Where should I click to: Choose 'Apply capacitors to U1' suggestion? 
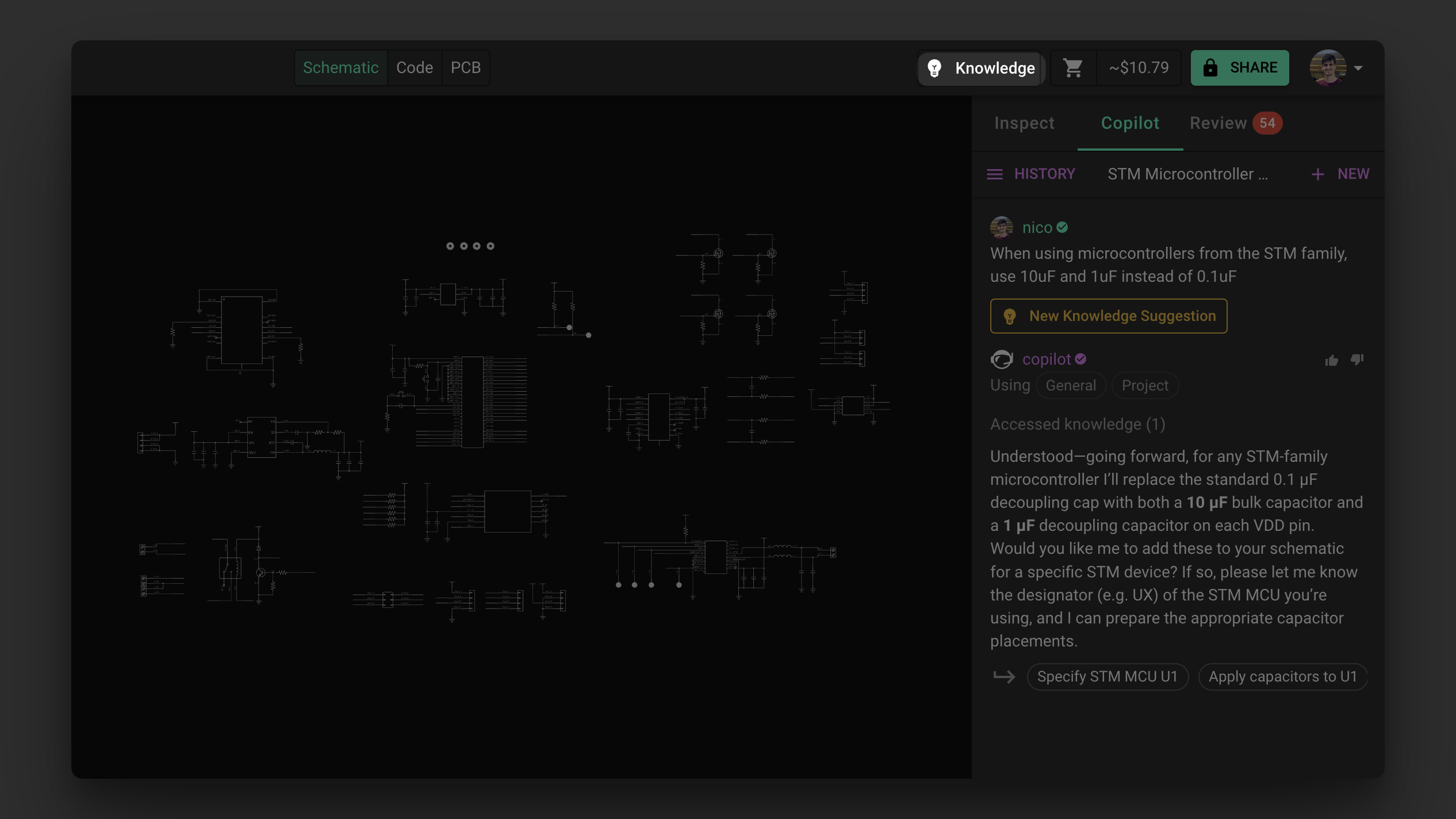click(x=1282, y=676)
